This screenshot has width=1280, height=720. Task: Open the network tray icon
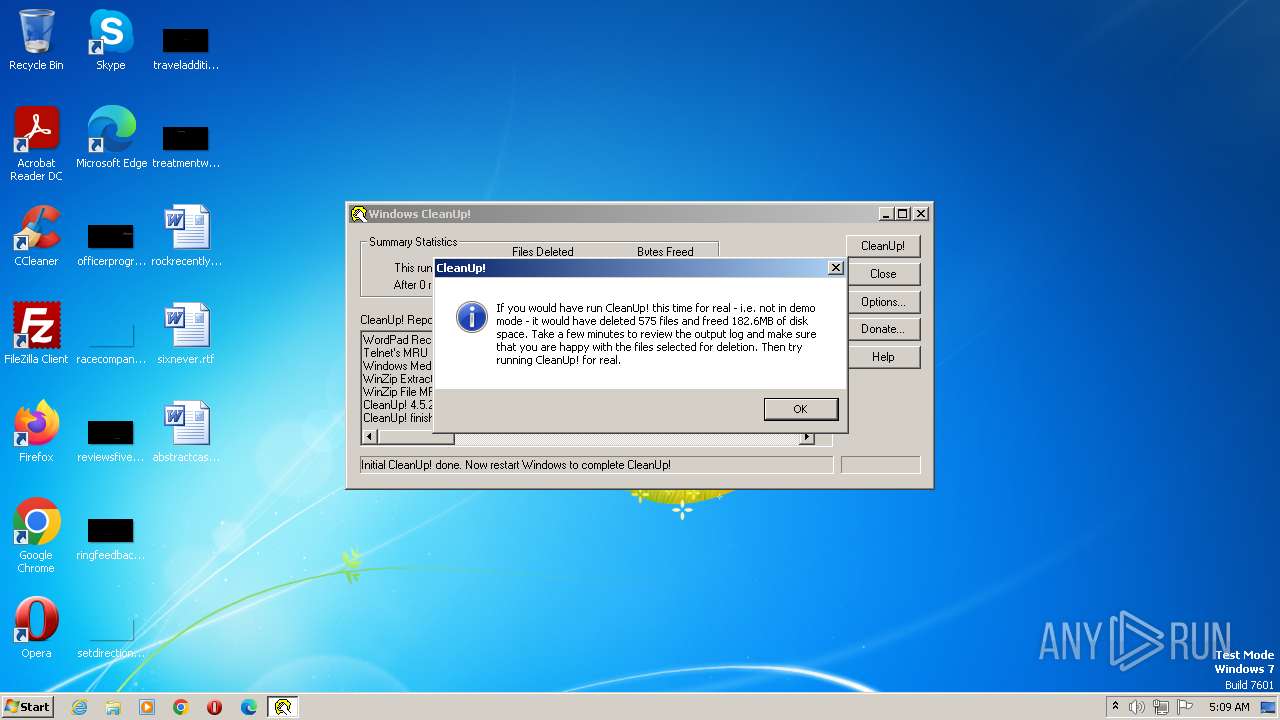click(1161, 707)
